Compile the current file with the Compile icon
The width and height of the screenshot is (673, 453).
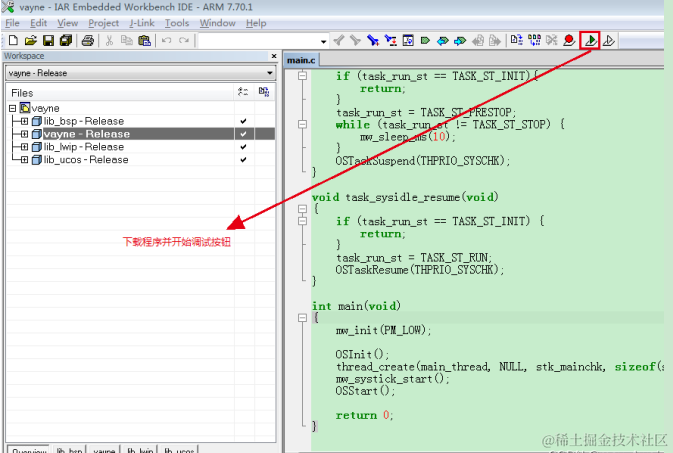tap(516, 40)
